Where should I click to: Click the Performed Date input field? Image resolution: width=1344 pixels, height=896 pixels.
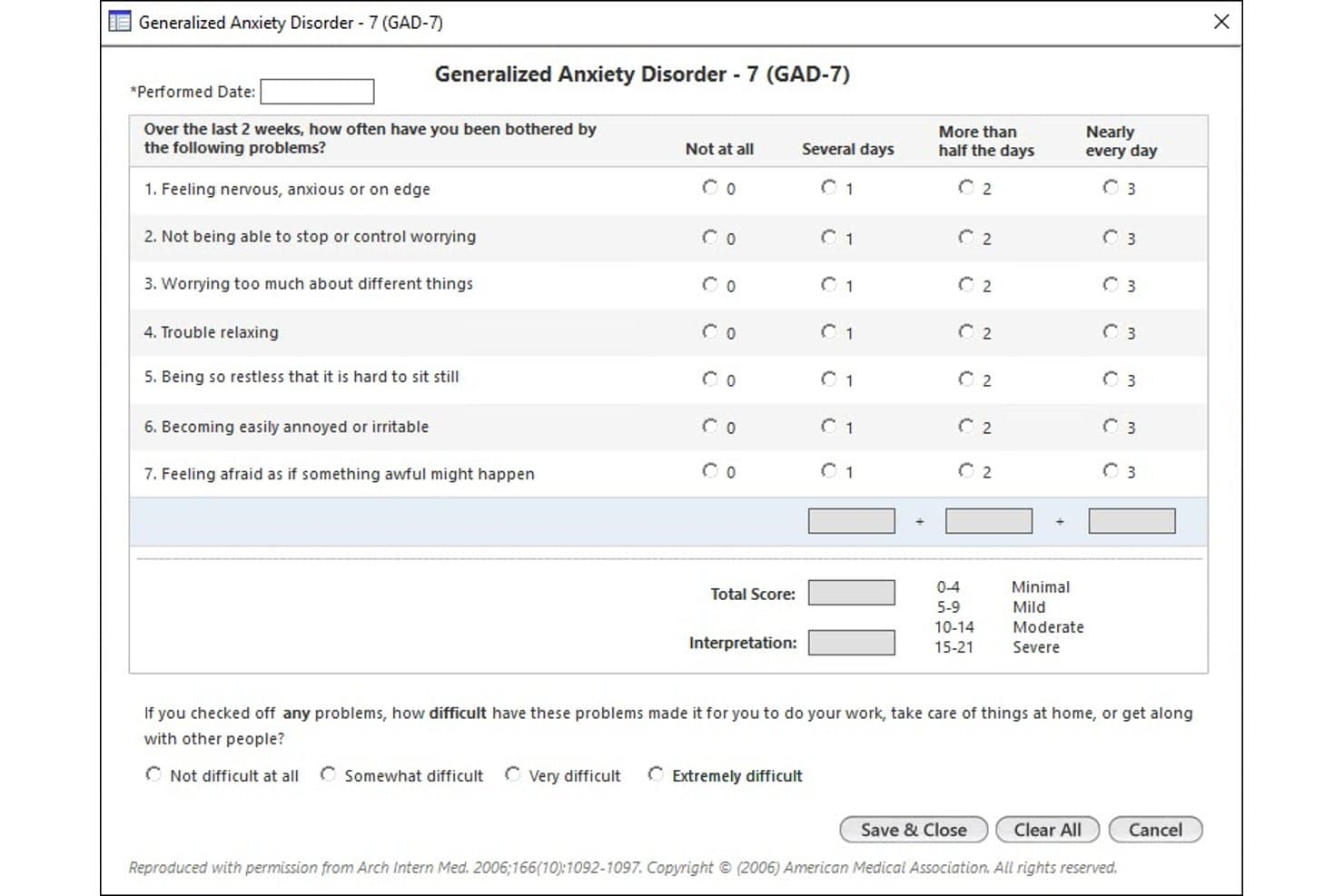pos(317,92)
